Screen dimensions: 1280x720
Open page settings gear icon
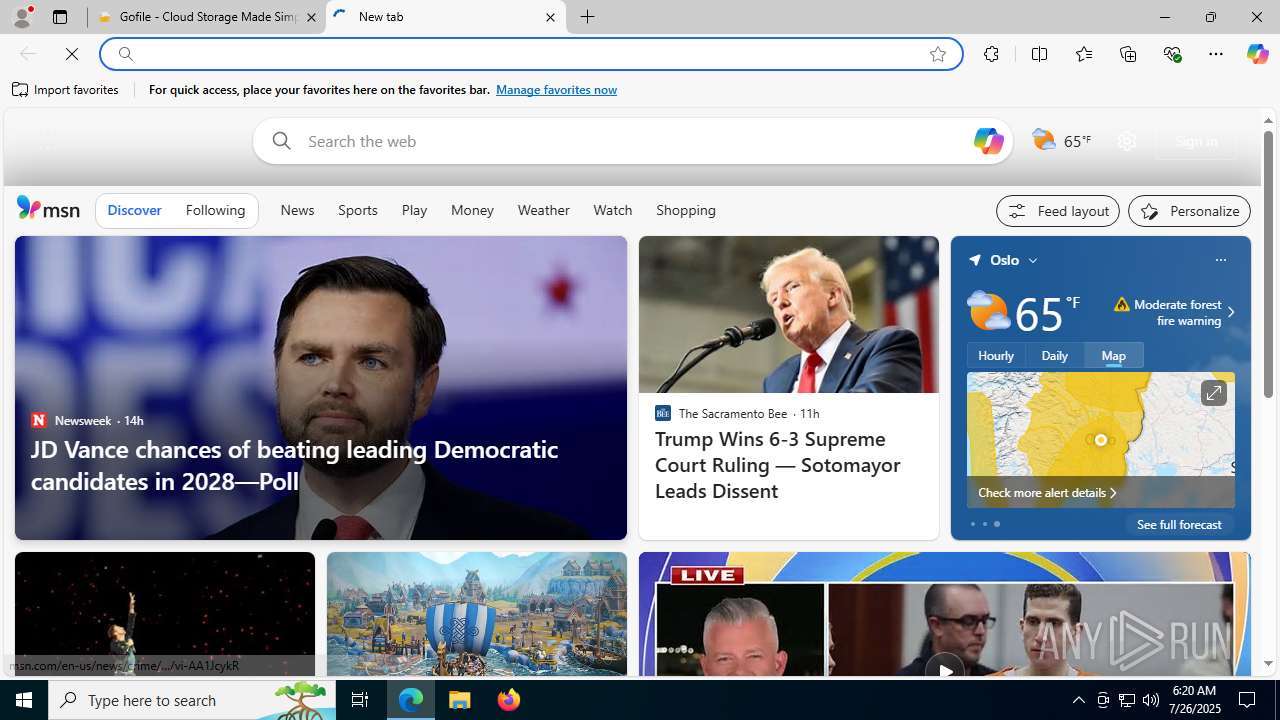(1127, 141)
